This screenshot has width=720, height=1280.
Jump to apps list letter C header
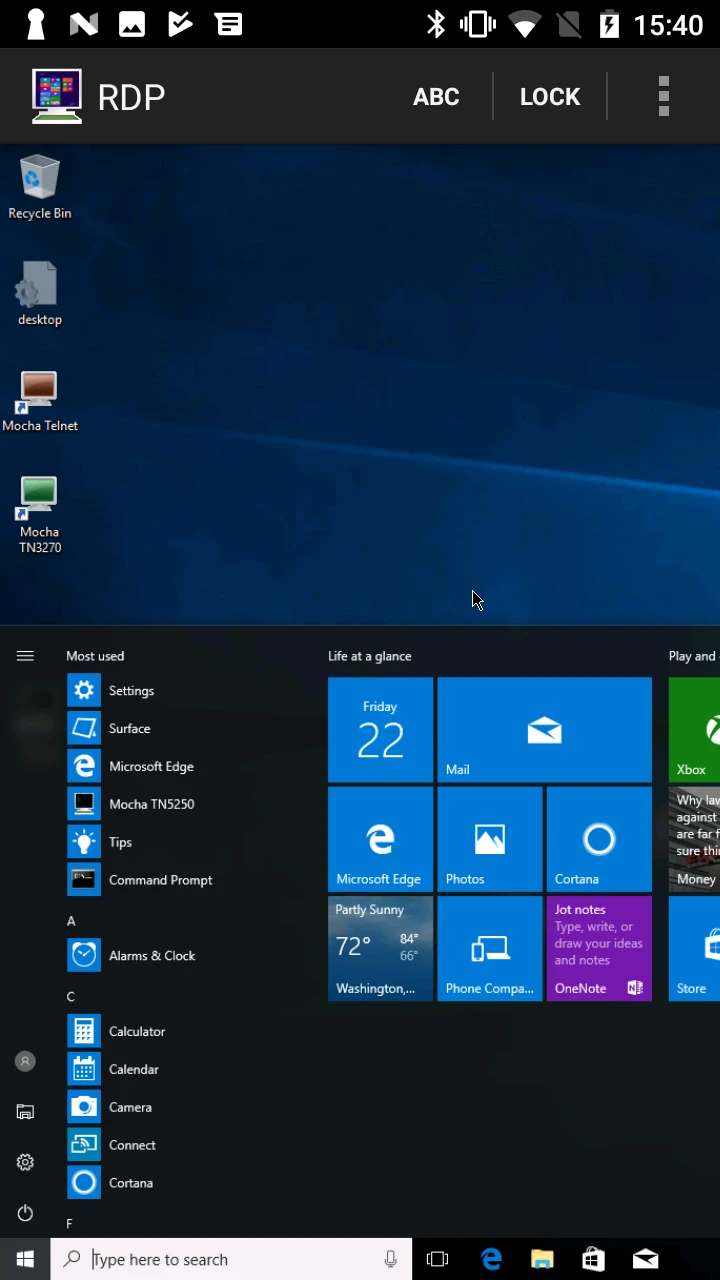pos(71,996)
